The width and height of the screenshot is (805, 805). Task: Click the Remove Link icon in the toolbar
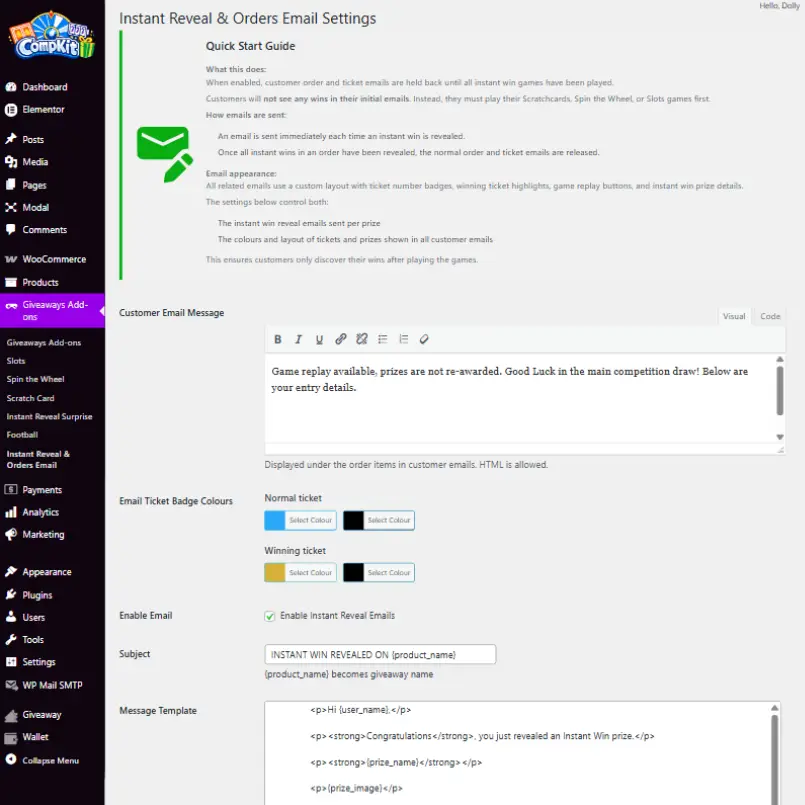point(361,339)
